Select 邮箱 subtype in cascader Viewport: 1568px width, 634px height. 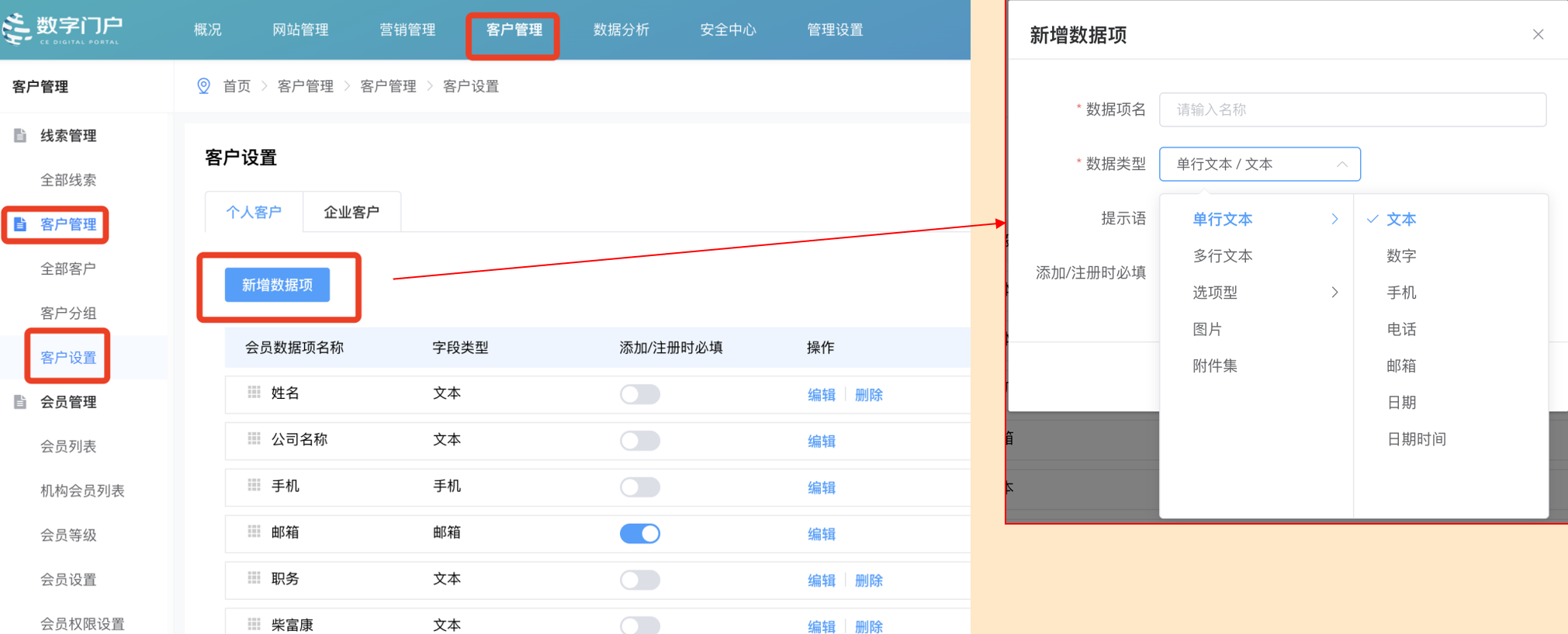1401,366
